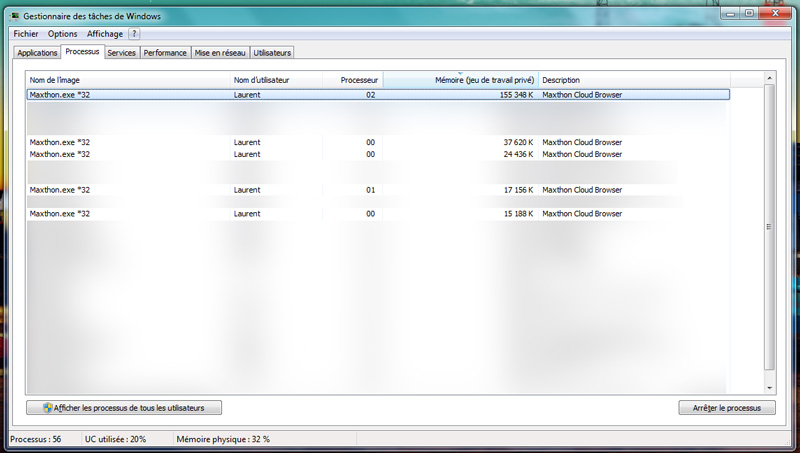Click Task Manager icon in title bar
Viewport: 800px width, 453px height.
coord(14,16)
